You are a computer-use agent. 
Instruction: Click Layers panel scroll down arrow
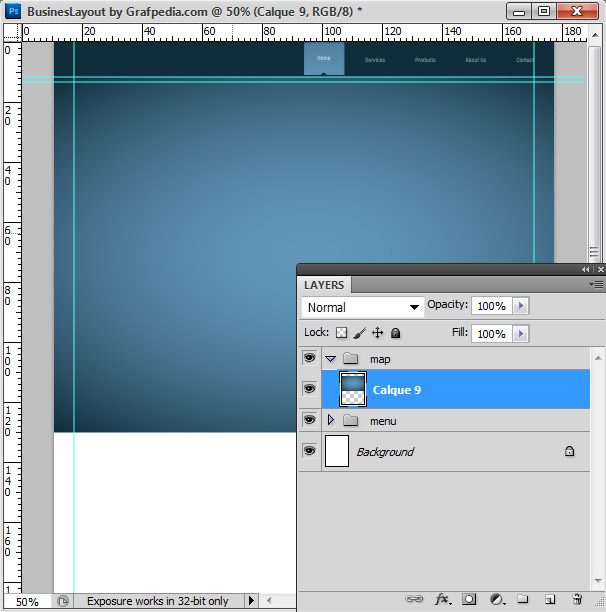click(598, 580)
